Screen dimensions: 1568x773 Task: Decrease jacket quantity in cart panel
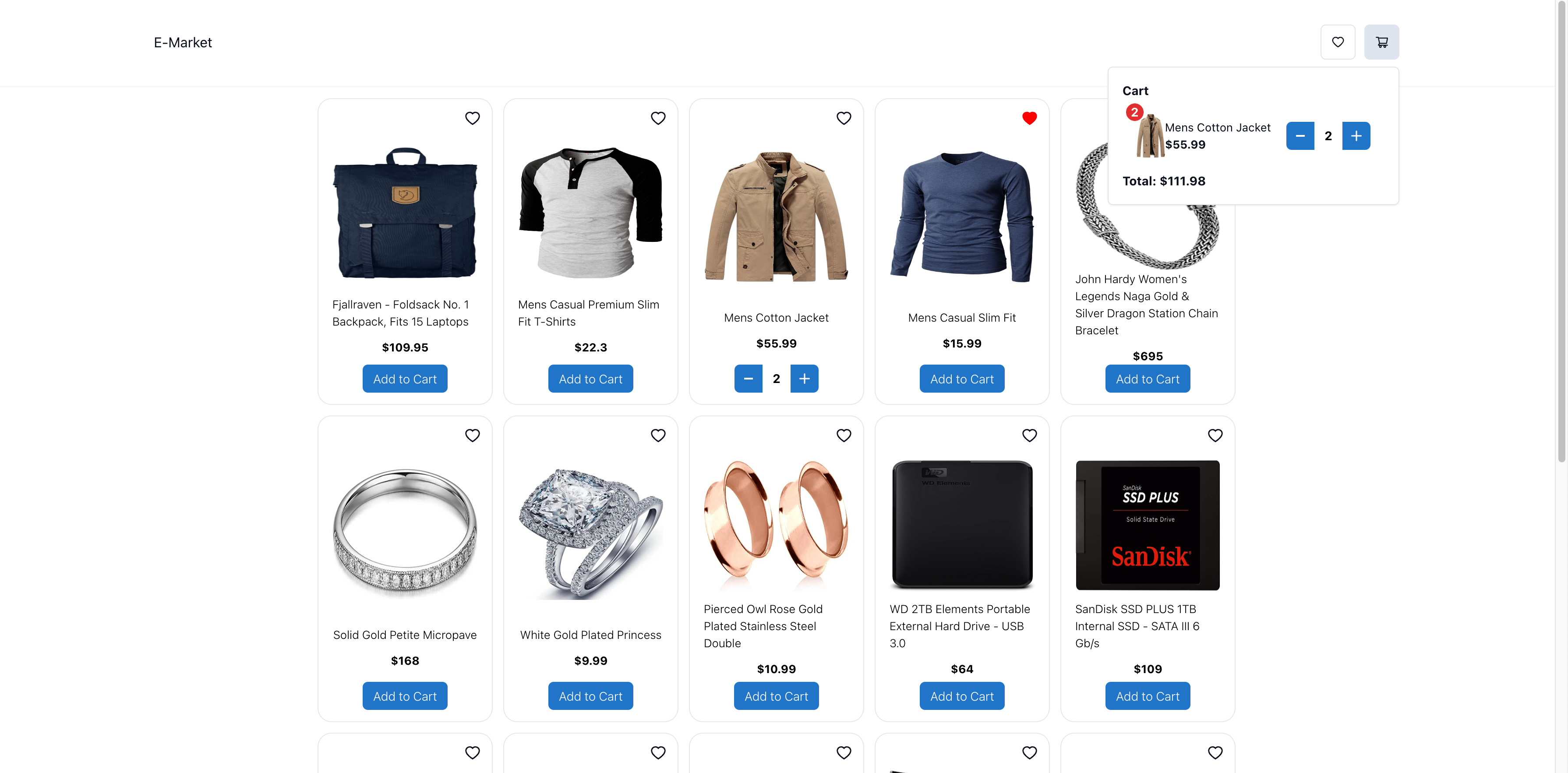tap(1300, 136)
